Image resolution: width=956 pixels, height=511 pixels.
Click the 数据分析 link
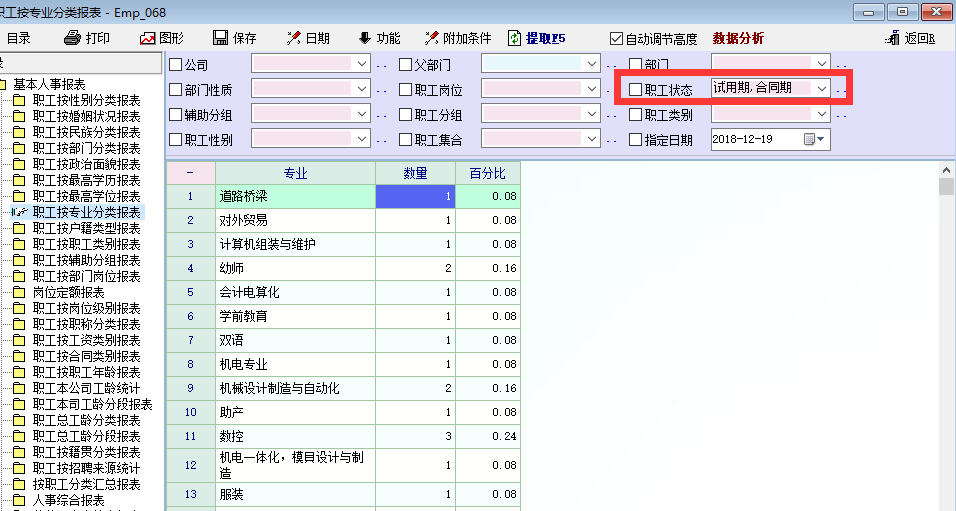(x=738, y=38)
